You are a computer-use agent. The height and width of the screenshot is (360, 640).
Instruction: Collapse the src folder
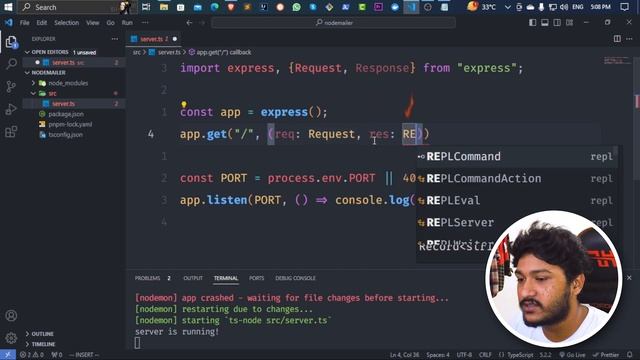(75, 93)
